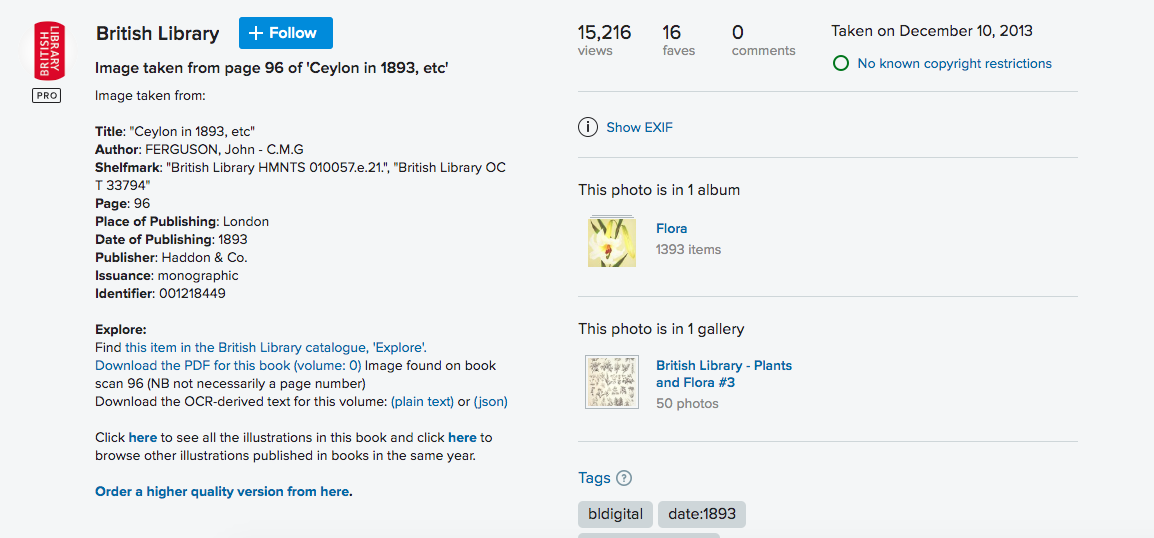Viewport: 1154px width, 538px height.
Task: Open British Library - Plants and Flora #3 link
Action: [724, 374]
